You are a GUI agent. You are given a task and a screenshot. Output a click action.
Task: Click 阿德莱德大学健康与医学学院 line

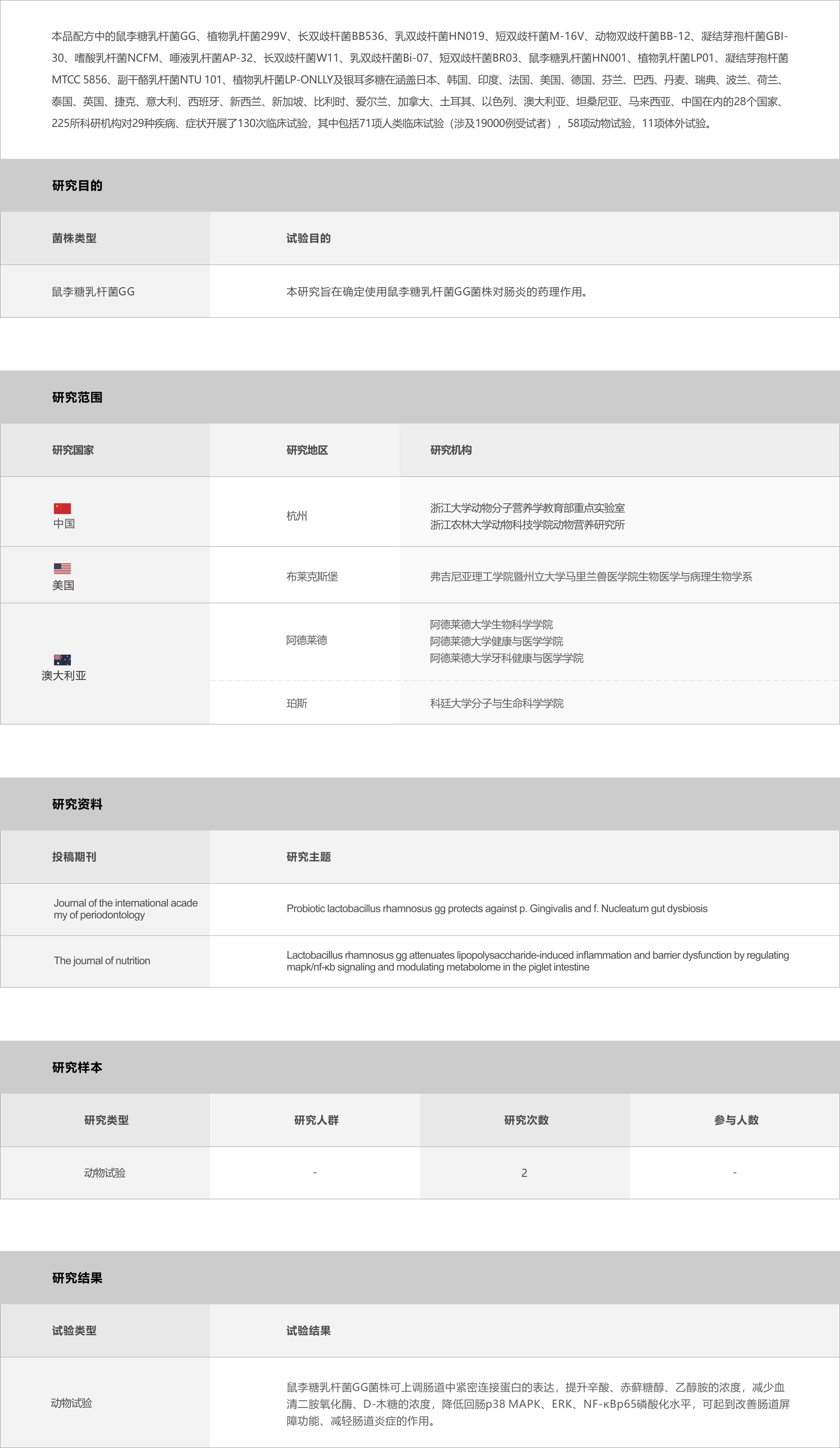496,641
